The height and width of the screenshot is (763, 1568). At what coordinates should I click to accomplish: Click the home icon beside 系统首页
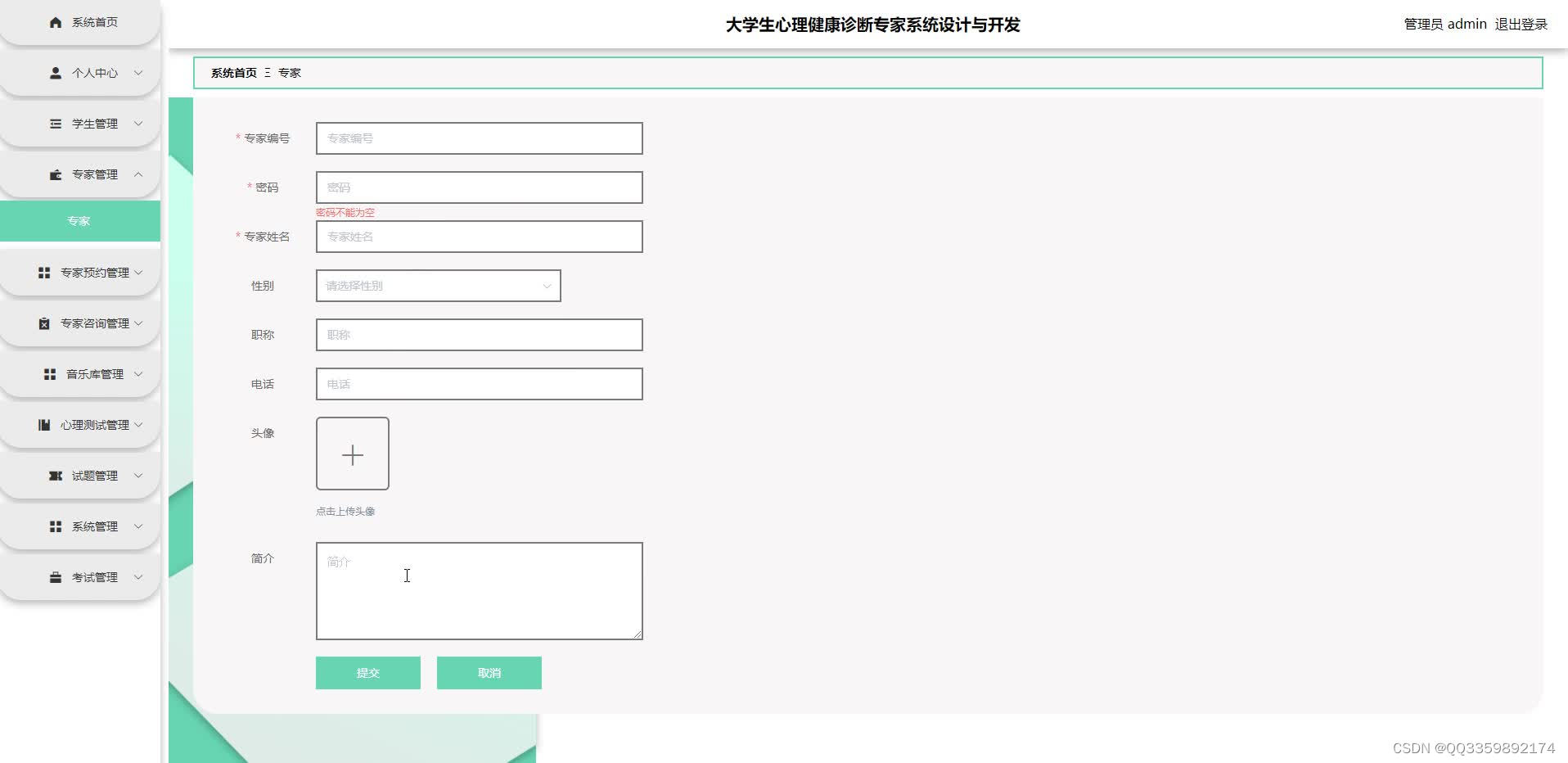(56, 22)
